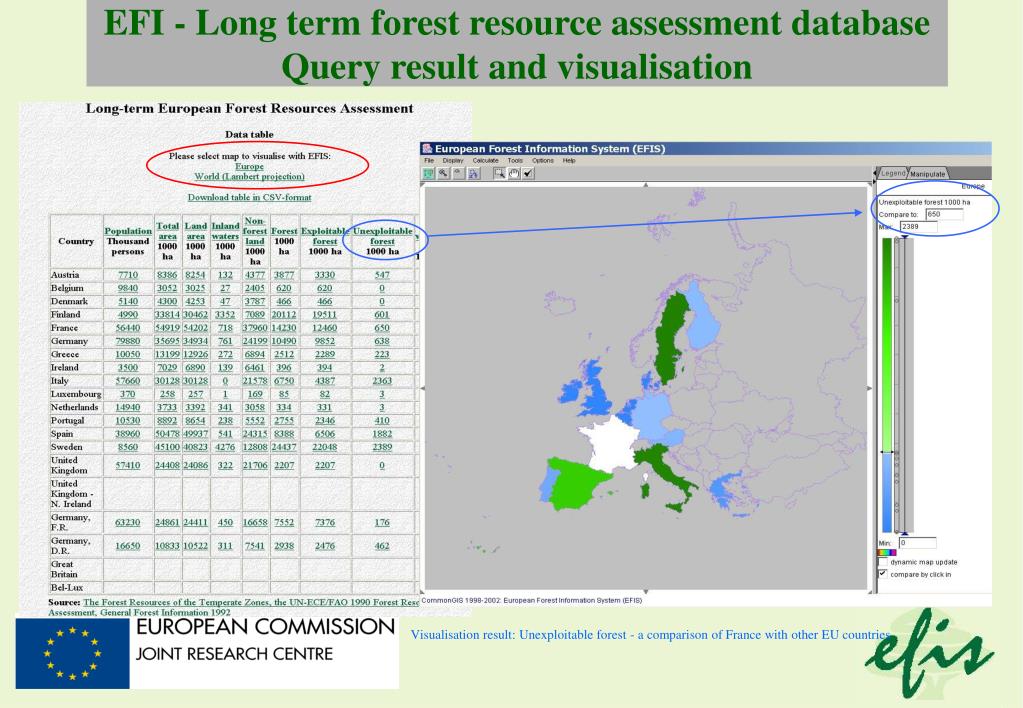Click the Country cell 'Denmark'
Image resolution: width=1023 pixels, height=708 pixels.
click(70, 301)
